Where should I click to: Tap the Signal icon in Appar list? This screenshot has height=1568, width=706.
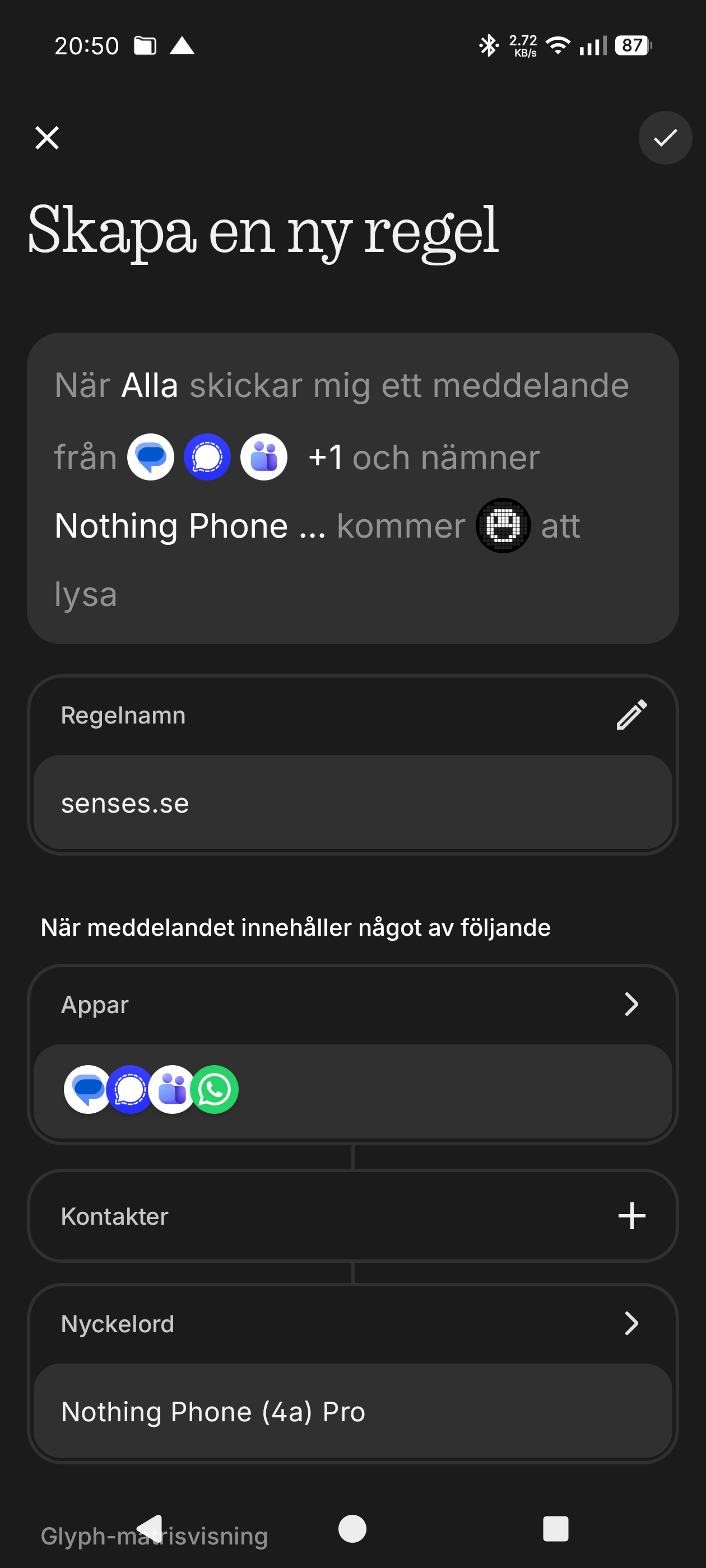pyautogui.click(x=130, y=1089)
